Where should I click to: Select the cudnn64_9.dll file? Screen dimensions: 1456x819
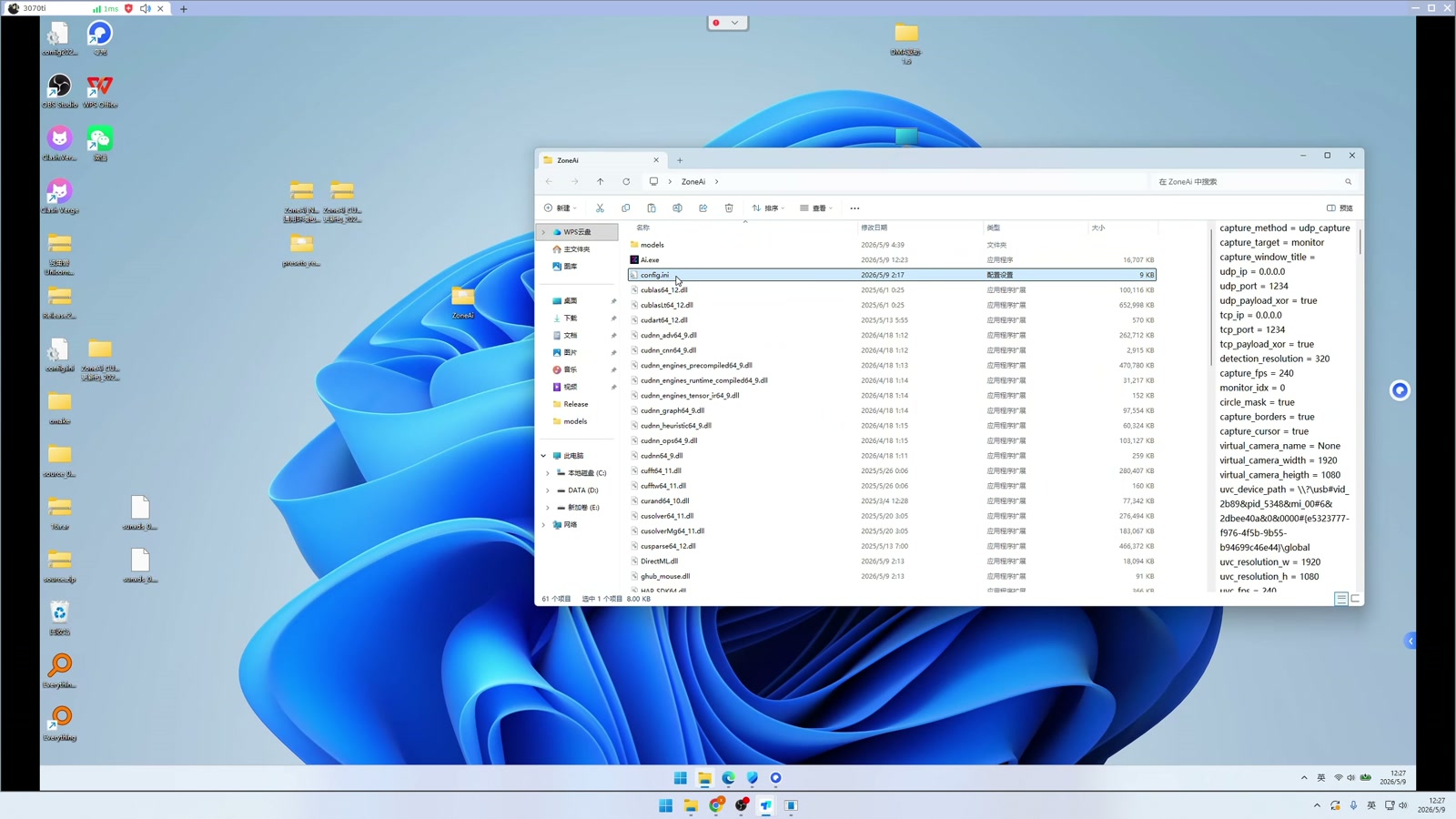coord(893,456)
